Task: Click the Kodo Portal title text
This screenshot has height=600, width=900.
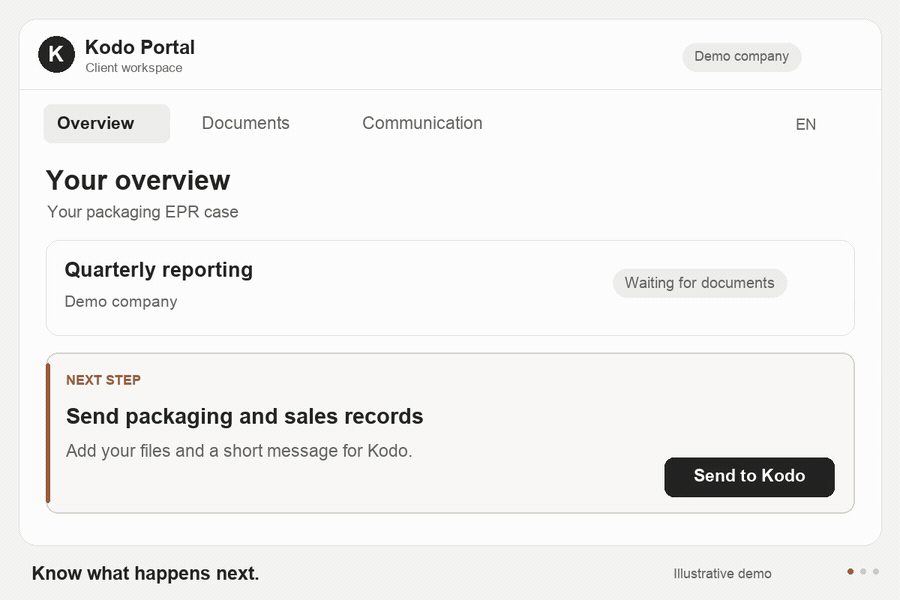Action: coord(140,47)
